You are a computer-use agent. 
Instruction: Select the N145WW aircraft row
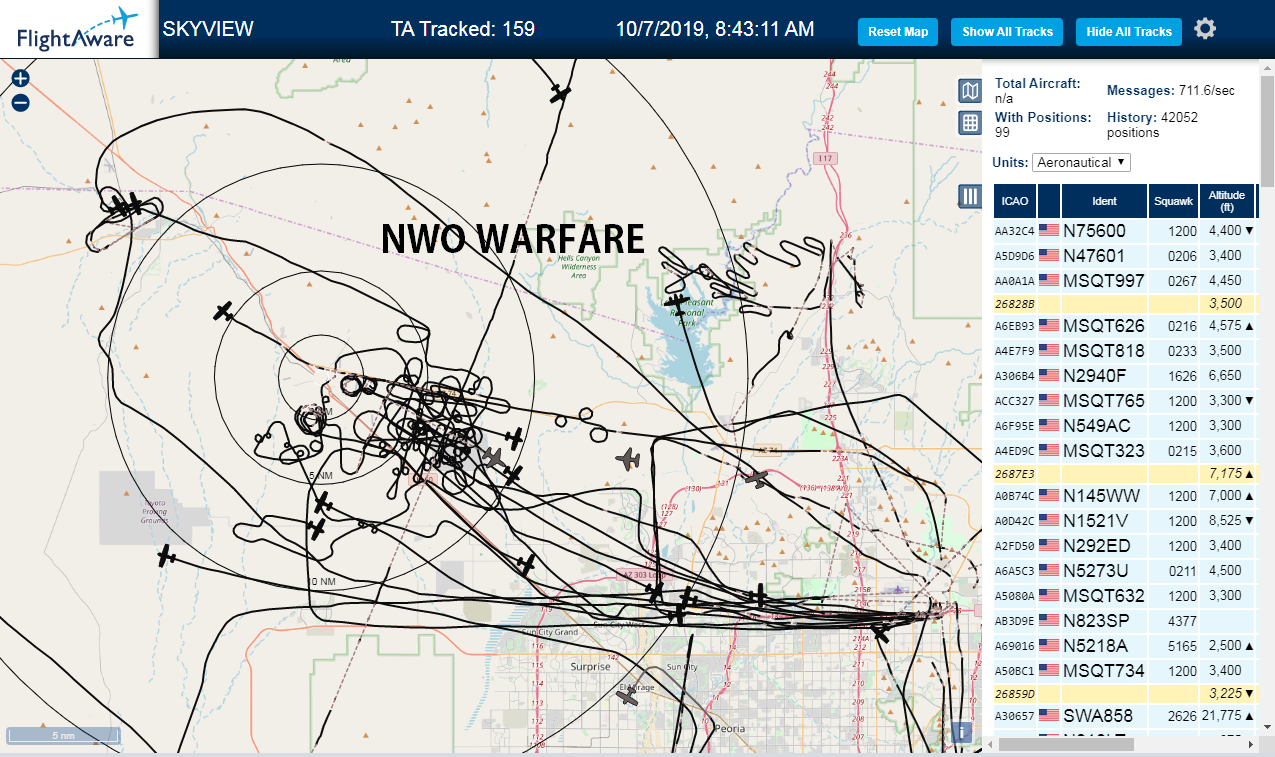1125,495
